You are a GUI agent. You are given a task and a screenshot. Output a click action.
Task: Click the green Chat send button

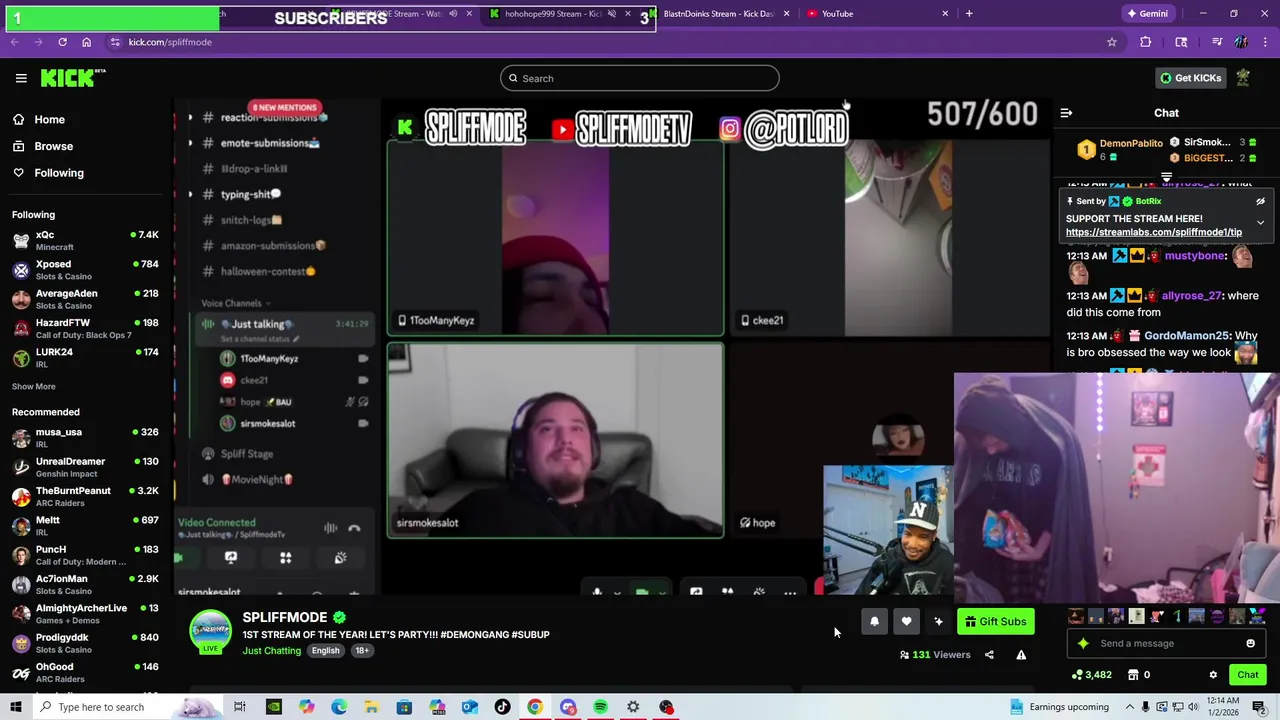click(1247, 675)
